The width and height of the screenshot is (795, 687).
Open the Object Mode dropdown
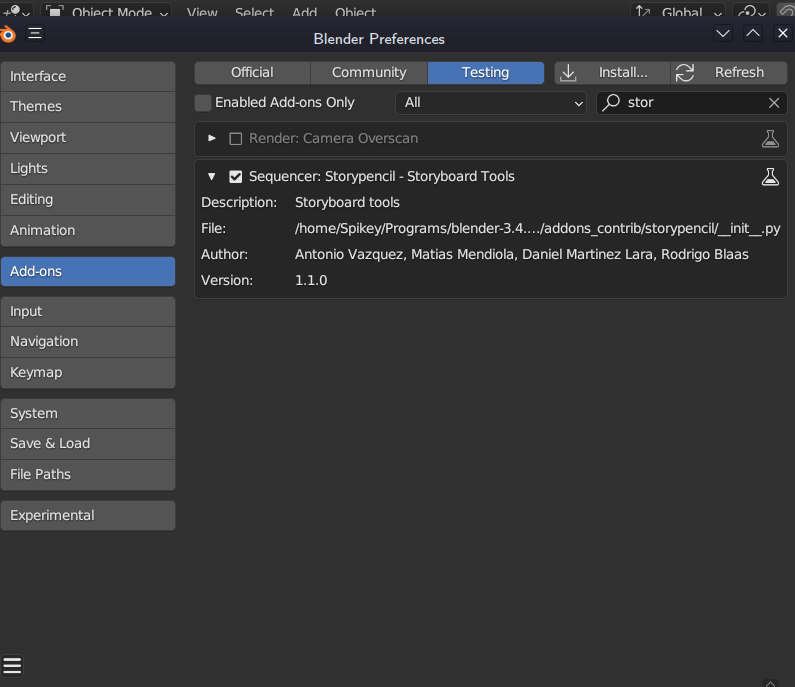coord(106,11)
